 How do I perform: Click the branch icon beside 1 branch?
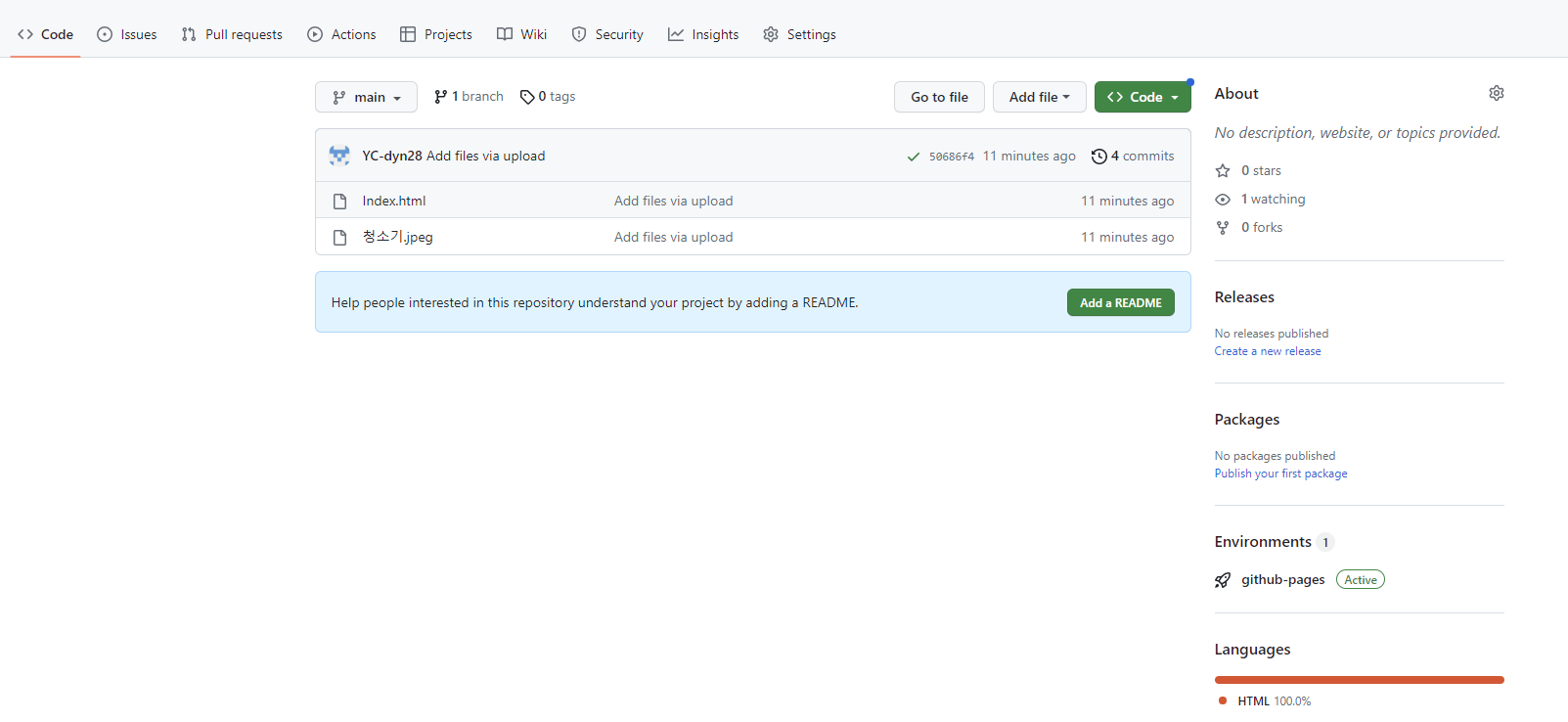441,97
